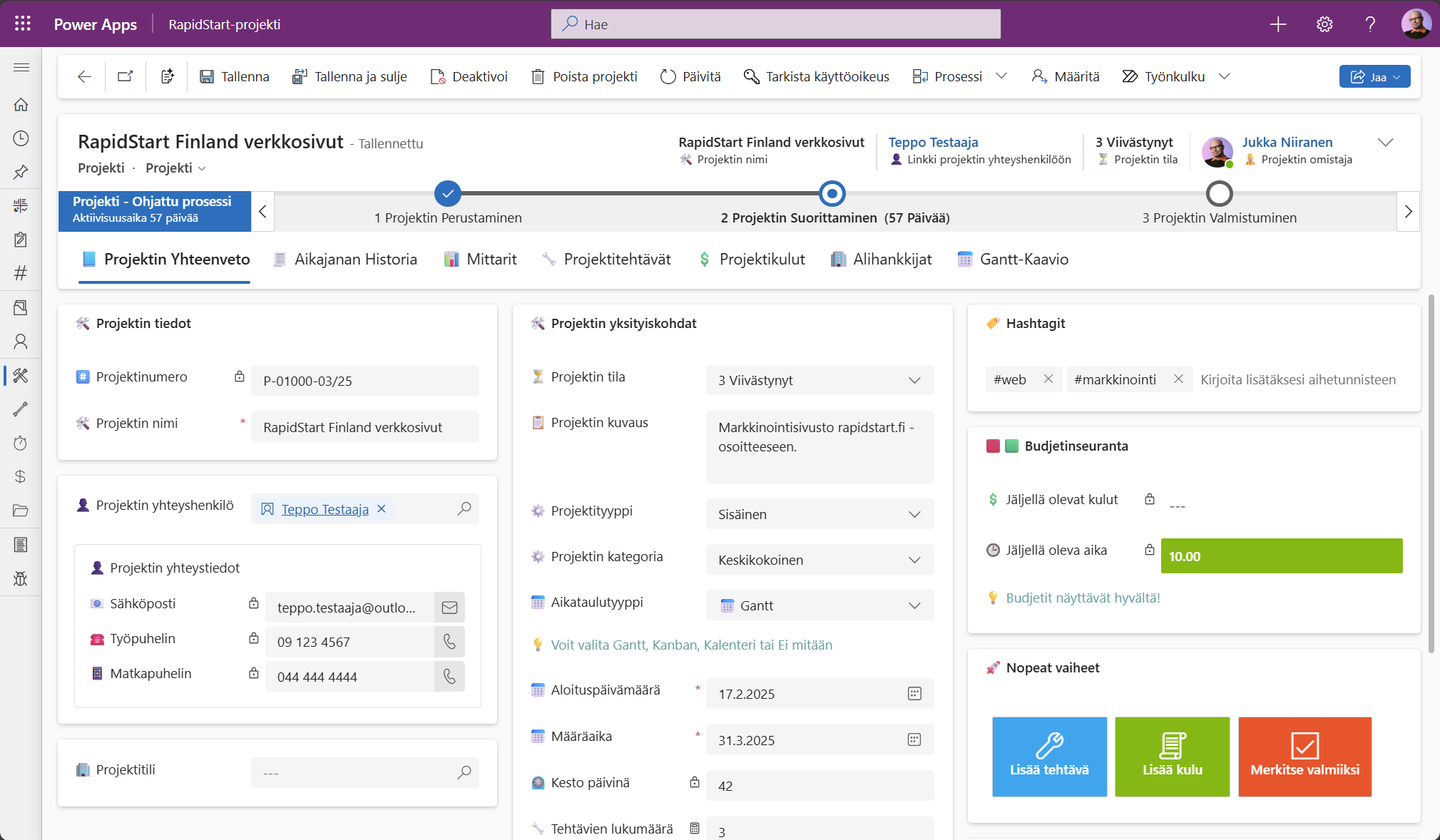Click the email icon next to Sähköposti
The image size is (1440, 840).
tap(449, 607)
